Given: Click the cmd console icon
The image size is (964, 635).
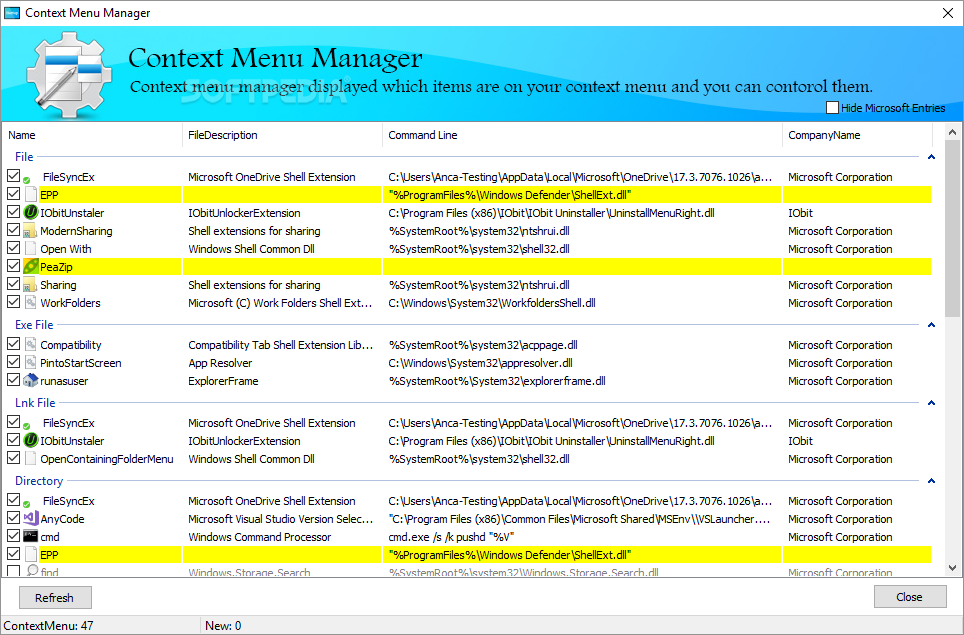Looking at the screenshot, I should tap(31, 536).
